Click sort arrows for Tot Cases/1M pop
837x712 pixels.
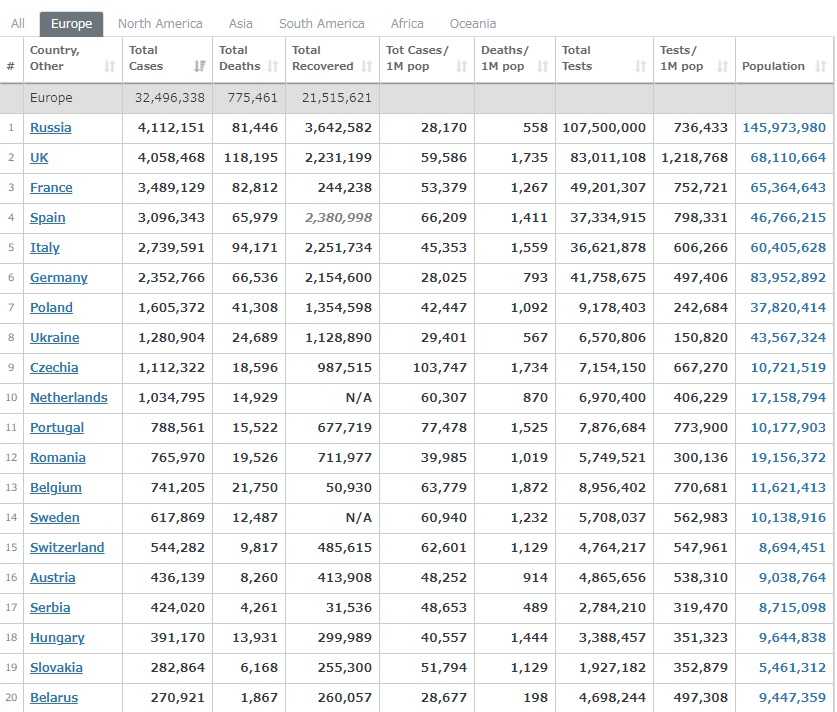(462, 67)
